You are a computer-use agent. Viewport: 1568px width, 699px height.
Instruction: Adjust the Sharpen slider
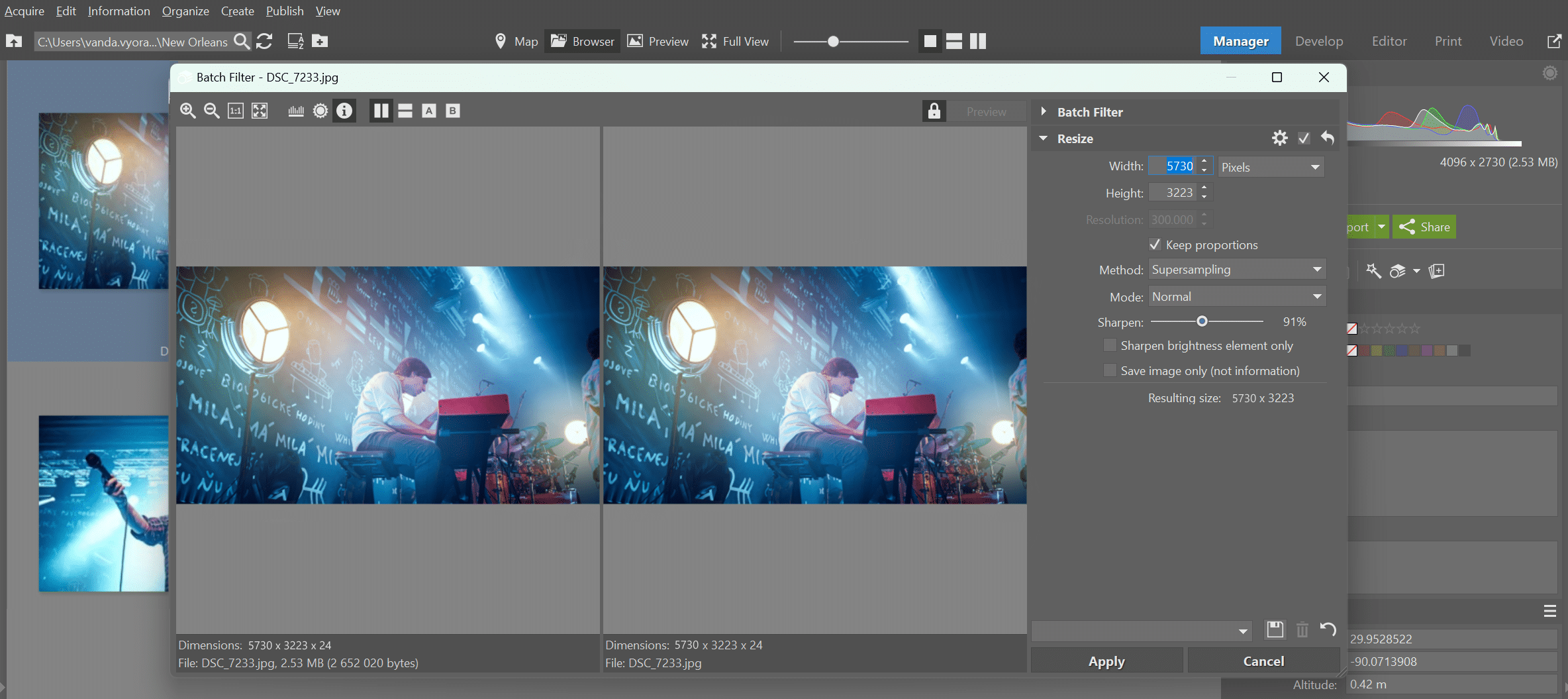[x=1202, y=321]
